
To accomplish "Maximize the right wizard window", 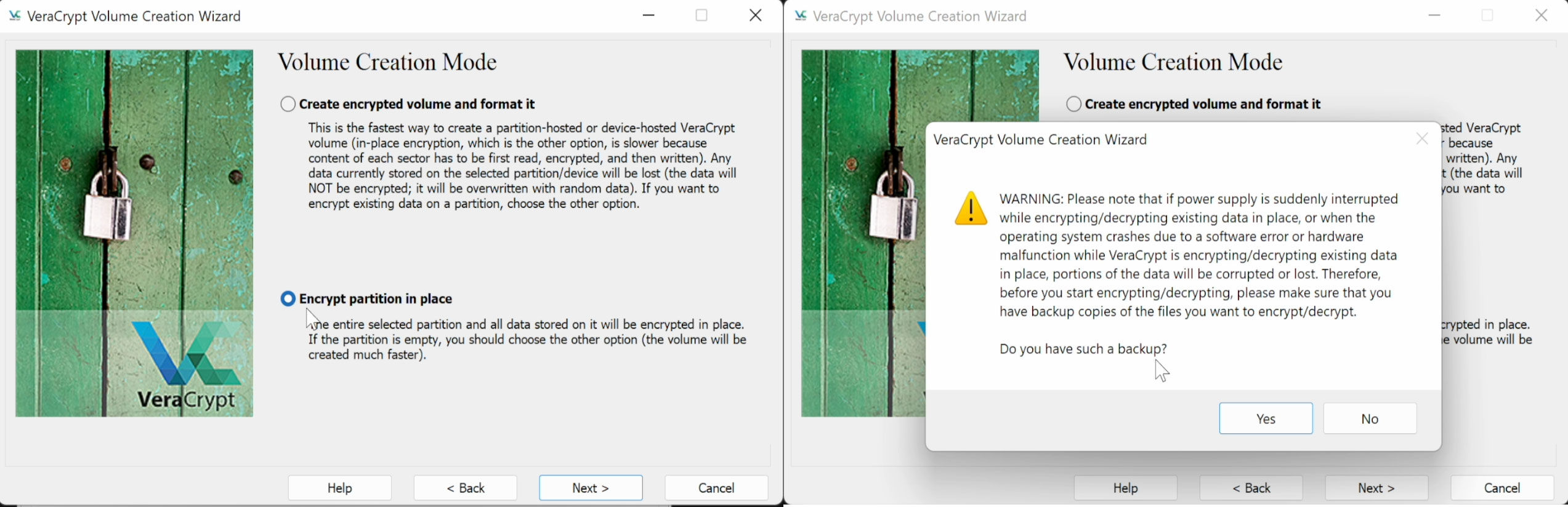I will point(1487,15).
